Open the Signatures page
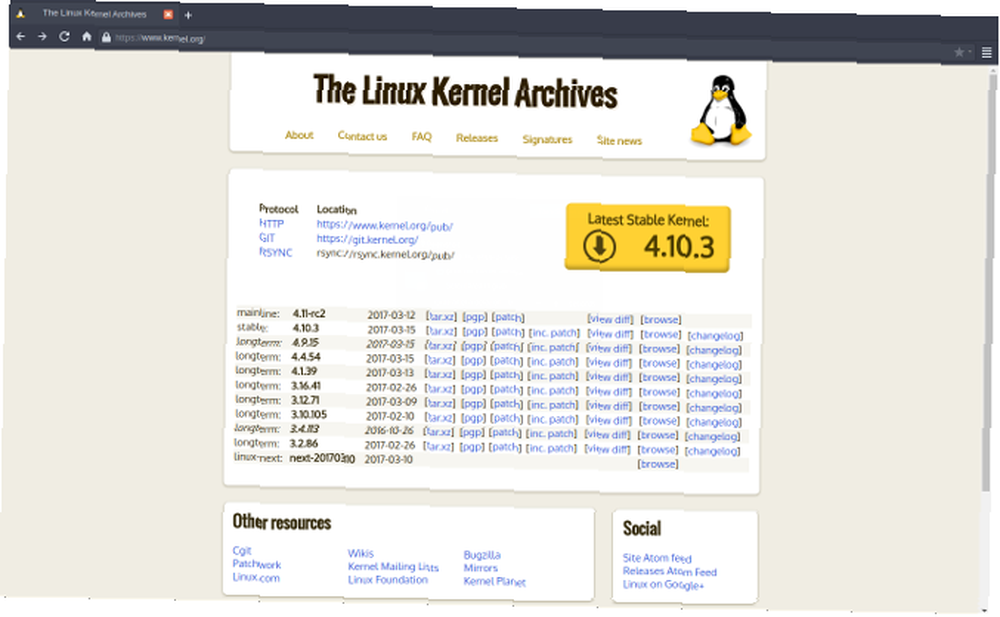This screenshot has width=1000, height=617. [547, 139]
